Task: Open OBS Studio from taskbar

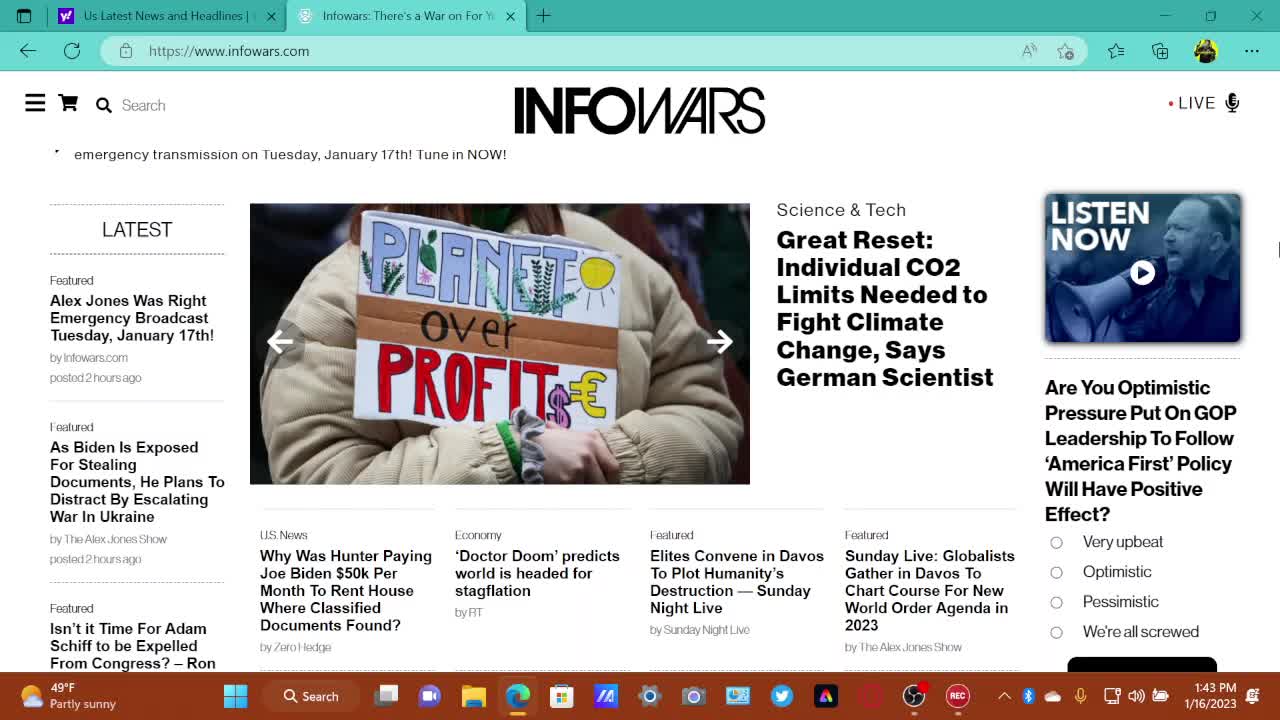Action: pos(914,696)
